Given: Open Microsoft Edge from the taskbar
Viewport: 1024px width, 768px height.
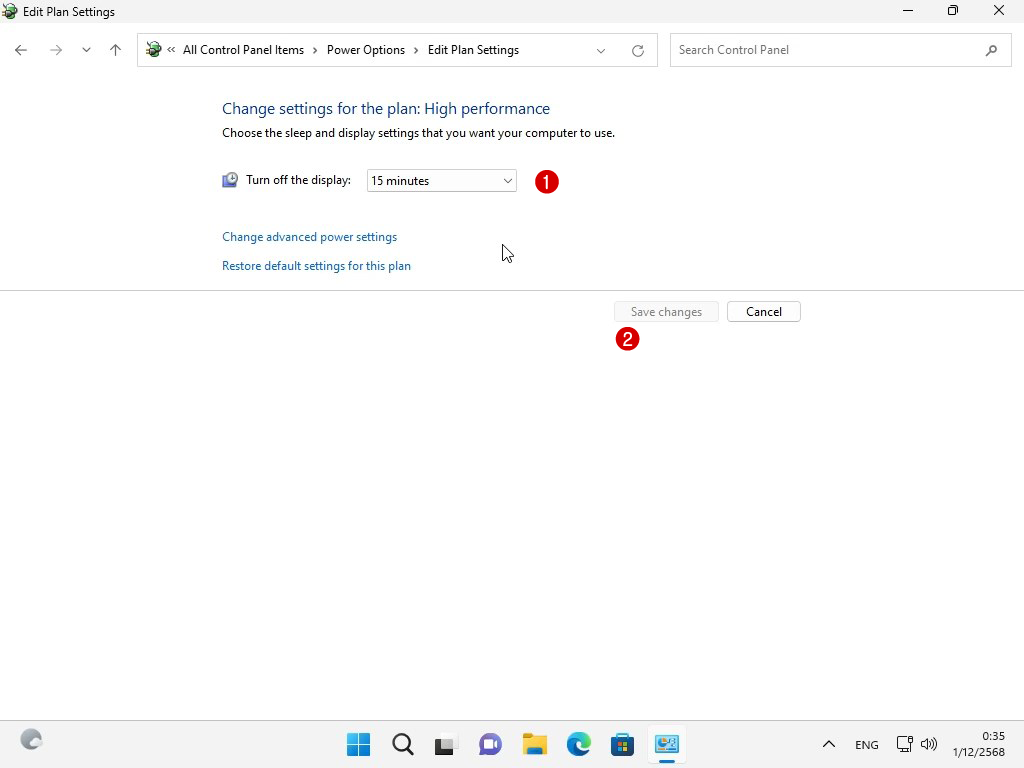Looking at the screenshot, I should click(579, 744).
